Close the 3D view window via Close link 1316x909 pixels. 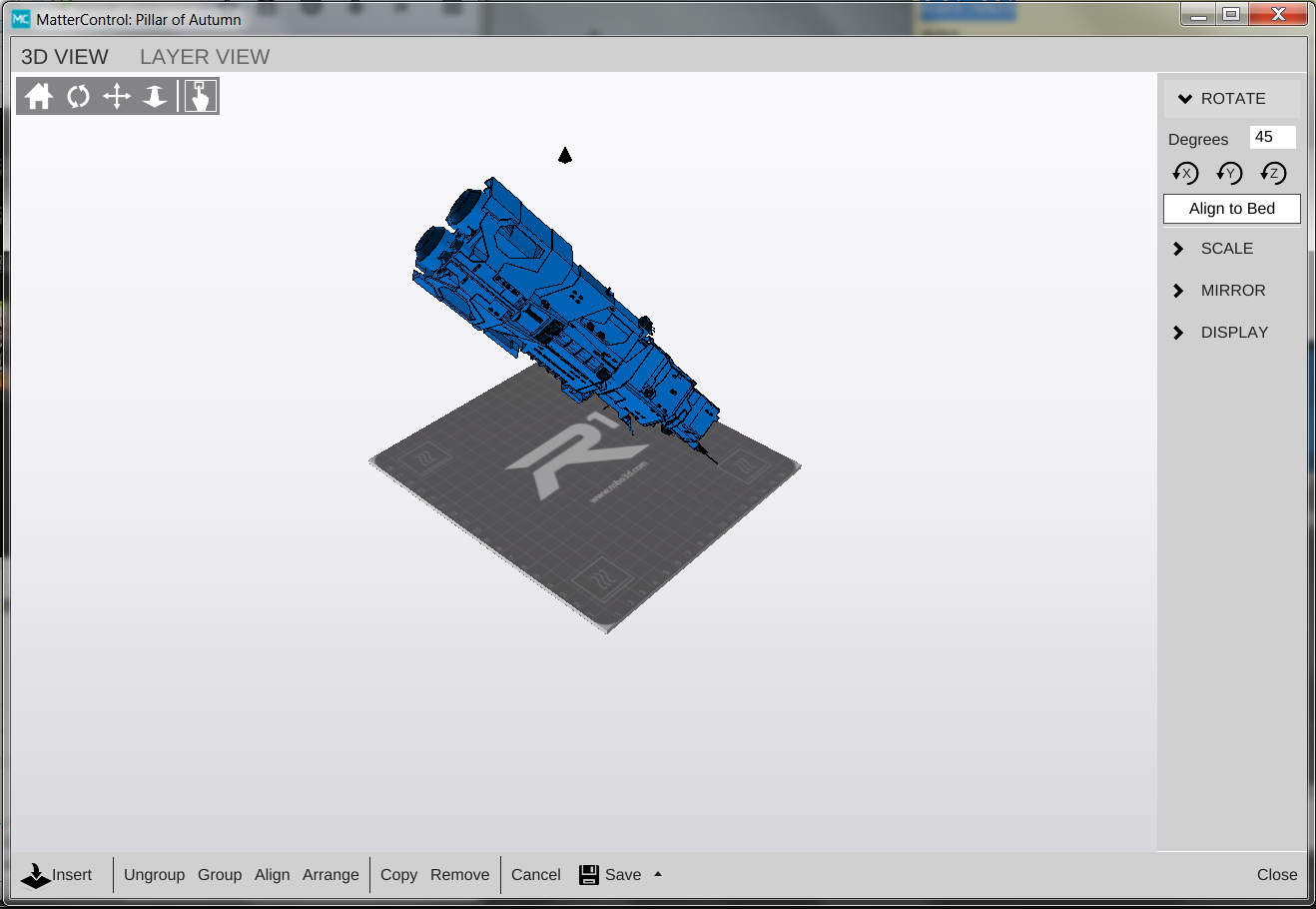point(1277,875)
